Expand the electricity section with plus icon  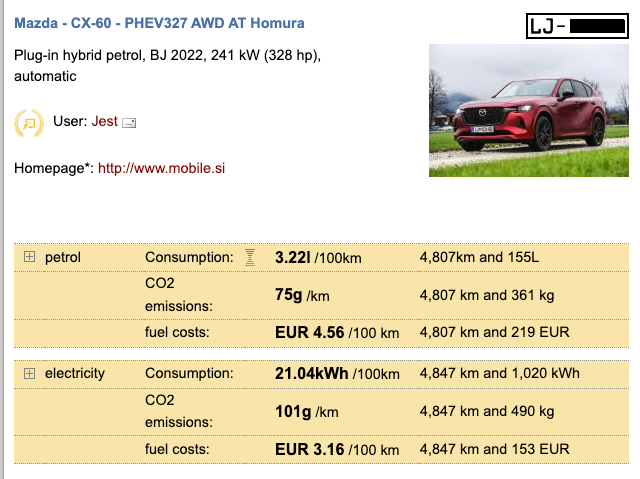(29, 373)
